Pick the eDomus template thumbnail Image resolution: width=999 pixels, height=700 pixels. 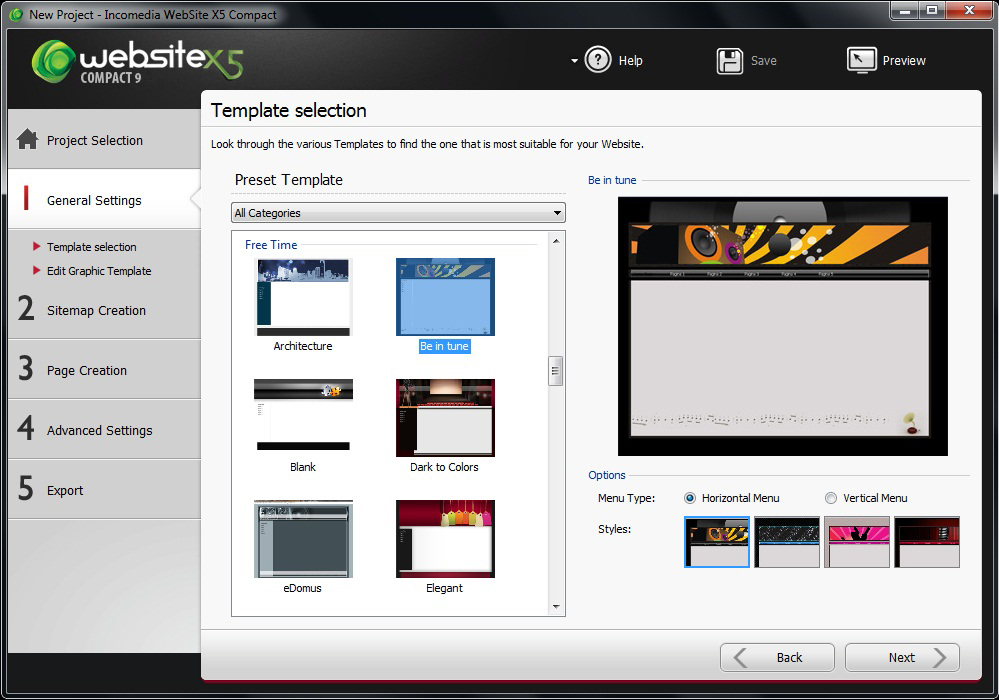(x=303, y=539)
